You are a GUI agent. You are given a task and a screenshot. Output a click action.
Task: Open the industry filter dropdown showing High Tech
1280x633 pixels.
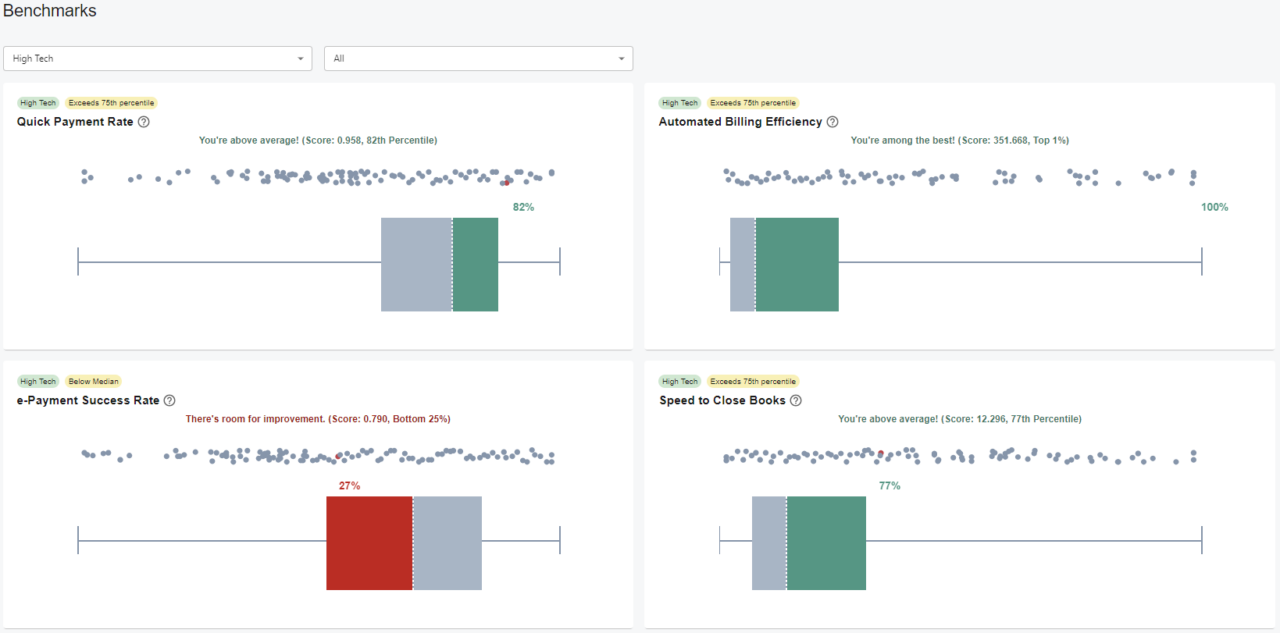click(x=157, y=58)
